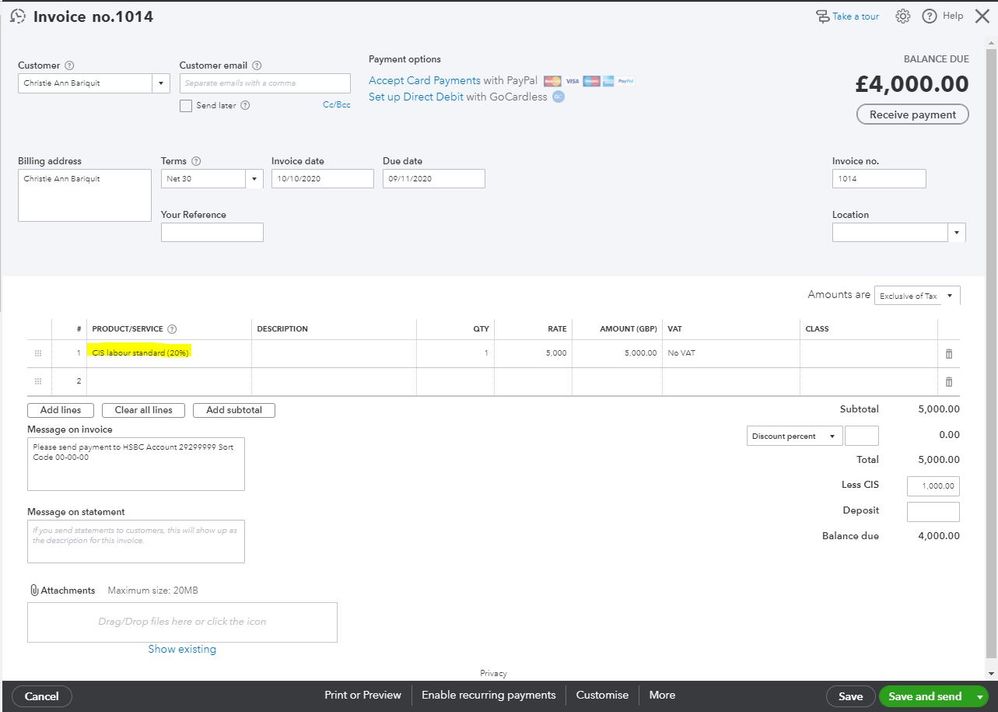Click the Attachments paperclip icon
The image size is (998, 712).
tap(34, 590)
